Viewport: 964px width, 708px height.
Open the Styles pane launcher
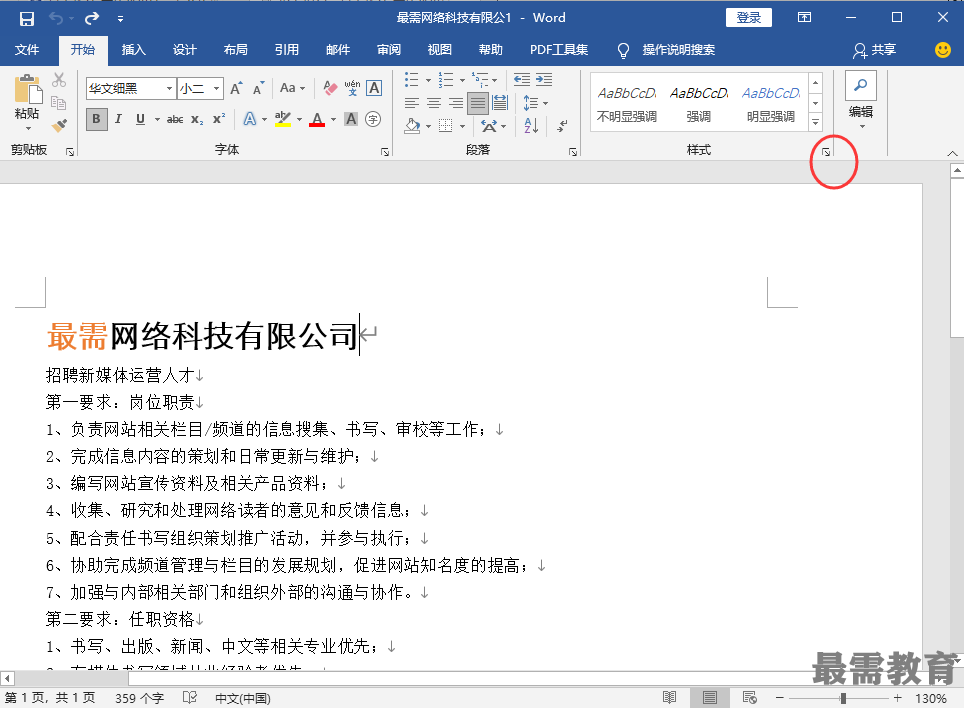click(826, 152)
